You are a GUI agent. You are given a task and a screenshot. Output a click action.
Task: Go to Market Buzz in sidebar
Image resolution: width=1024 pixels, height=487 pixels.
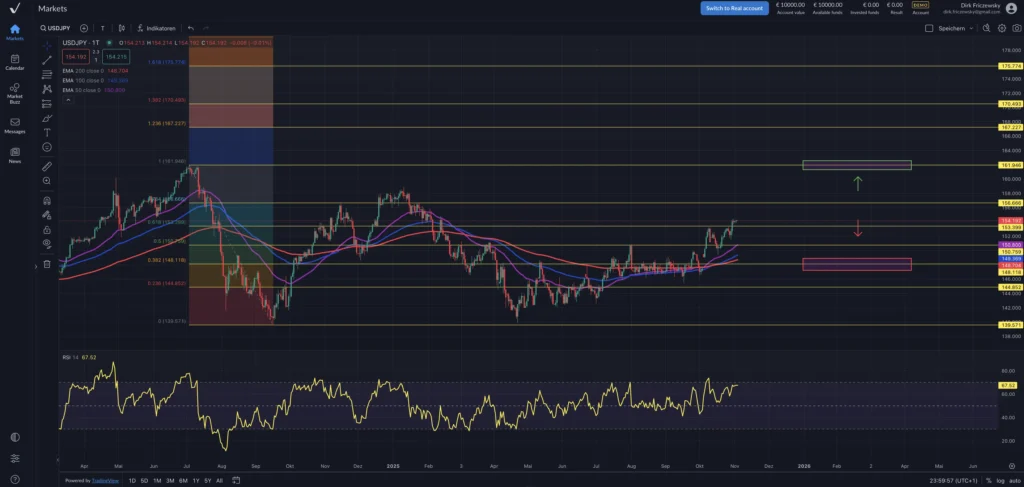[x=15, y=93]
